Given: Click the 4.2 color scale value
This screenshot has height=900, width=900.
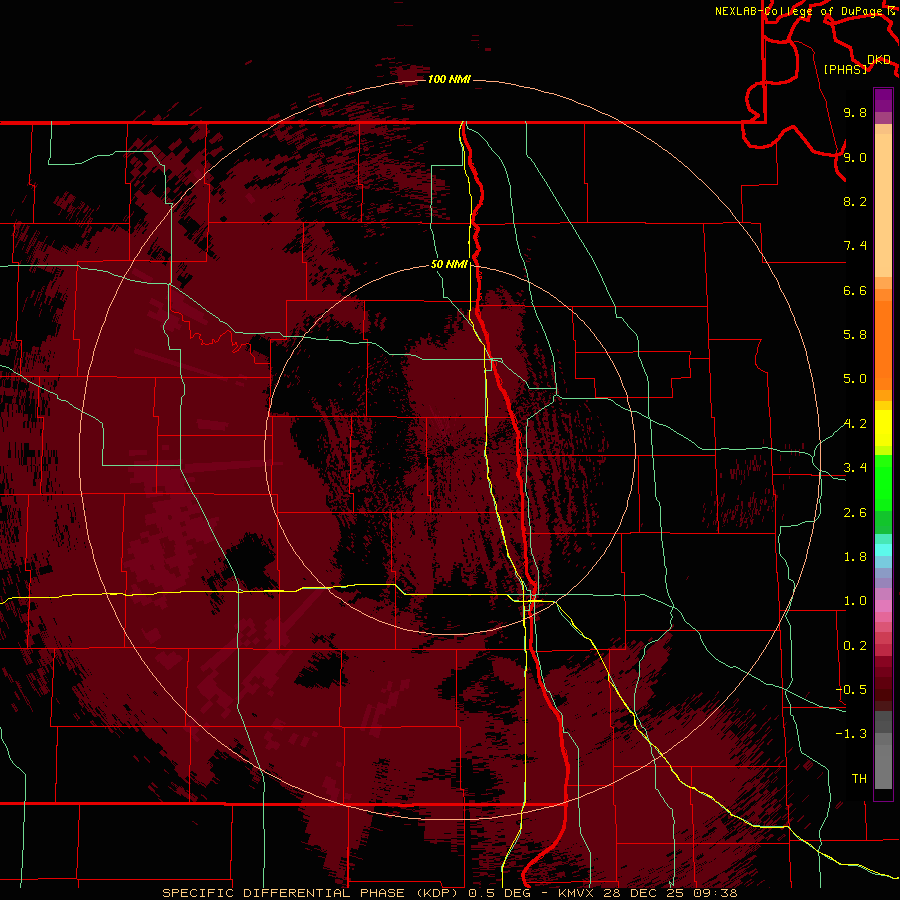Looking at the screenshot, I should 855,424.
